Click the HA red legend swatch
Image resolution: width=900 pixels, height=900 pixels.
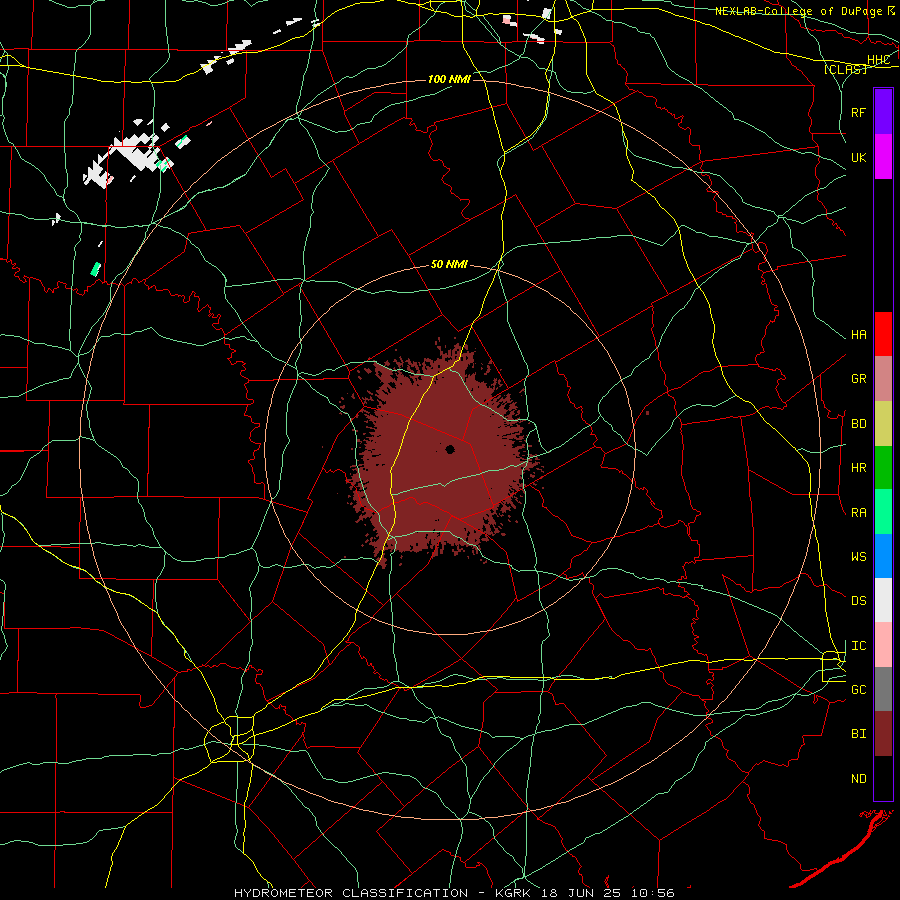(x=883, y=334)
